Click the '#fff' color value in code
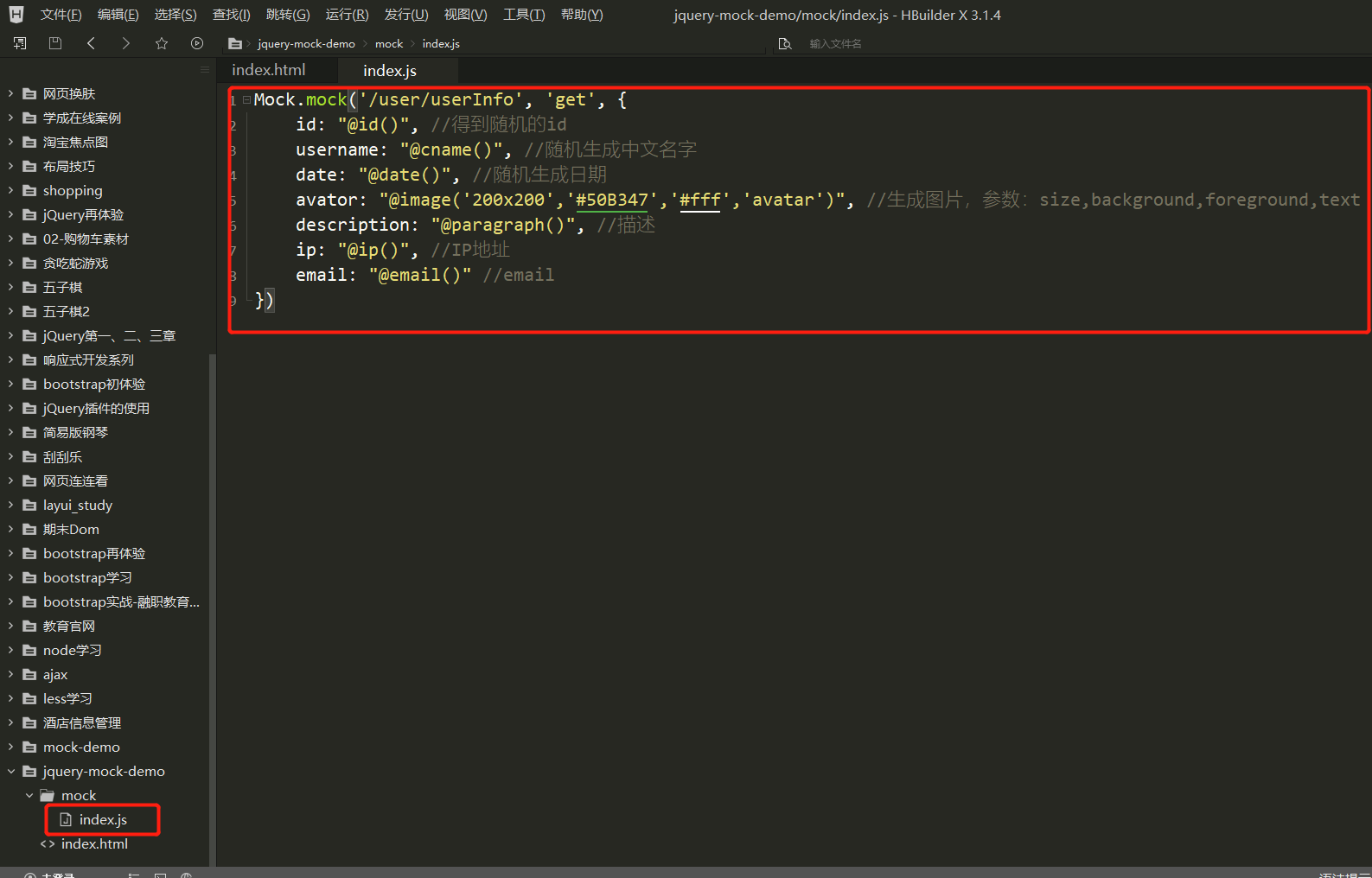This screenshot has width=1372, height=878. tap(700, 200)
